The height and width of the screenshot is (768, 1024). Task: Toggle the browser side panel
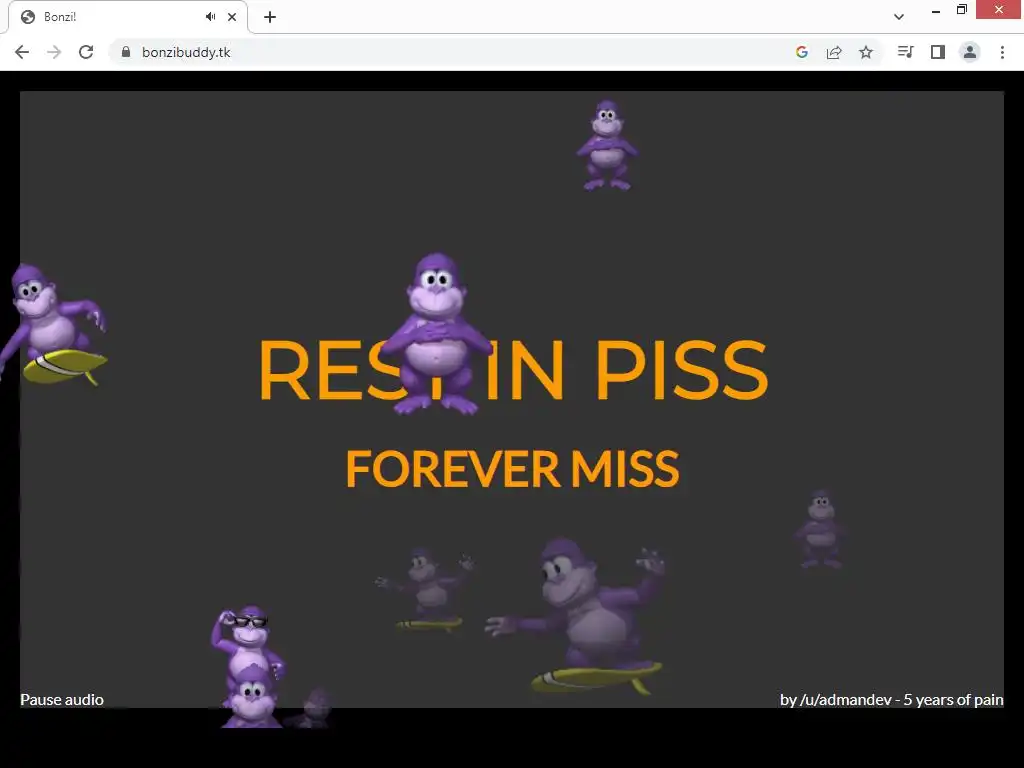pos(938,52)
